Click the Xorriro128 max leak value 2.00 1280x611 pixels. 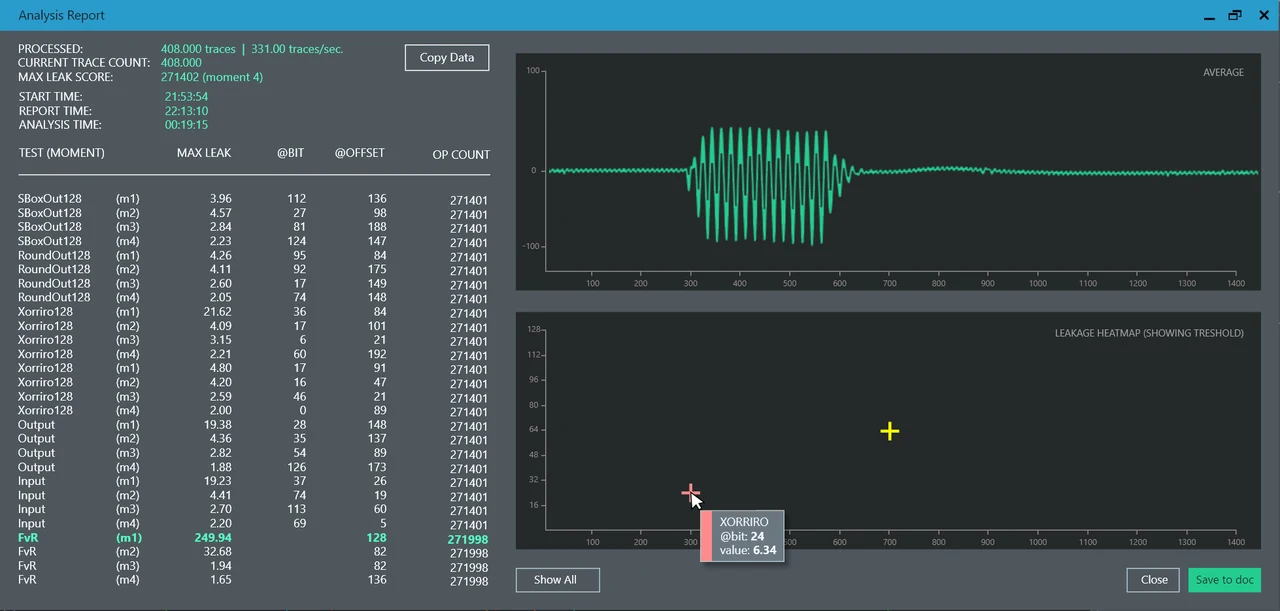pos(220,411)
